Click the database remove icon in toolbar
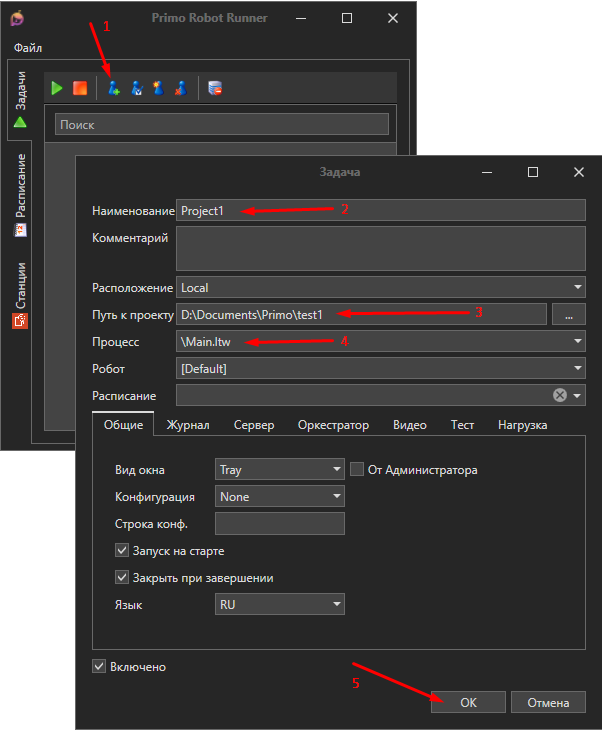This screenshot has height=730, width=602. click(215, 88)
